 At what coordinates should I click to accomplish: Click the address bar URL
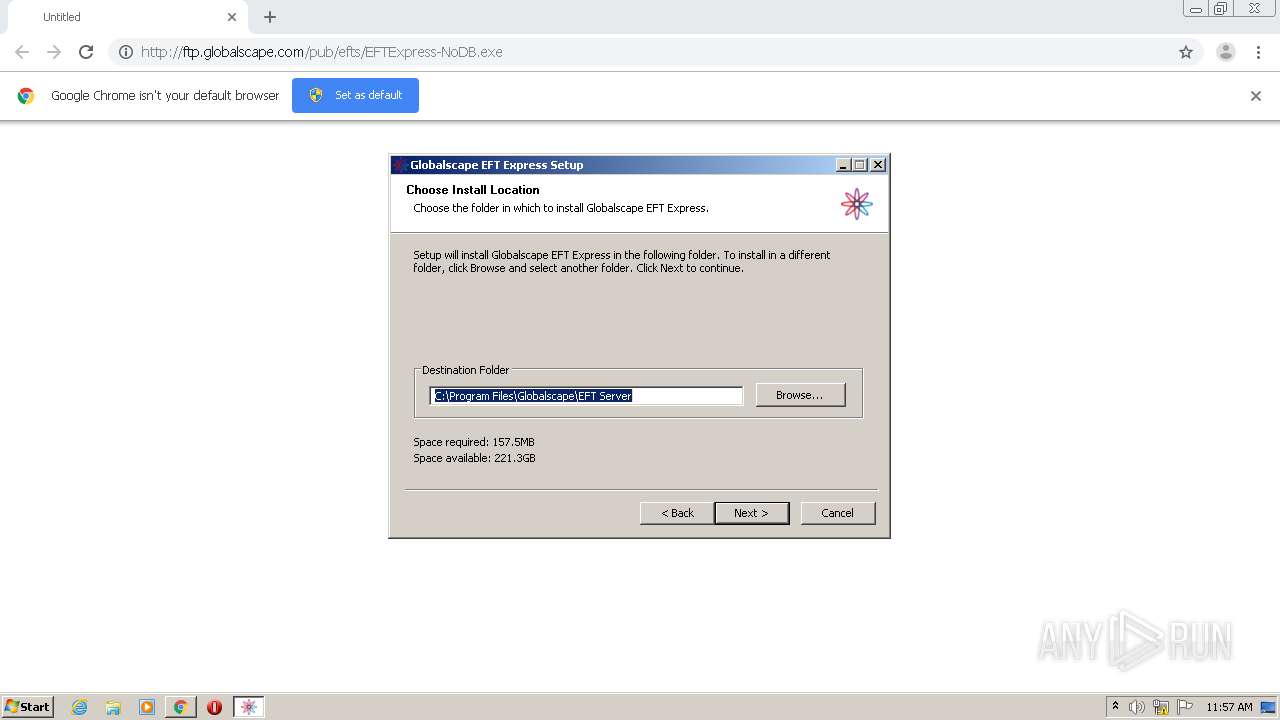tap(321, 52)
